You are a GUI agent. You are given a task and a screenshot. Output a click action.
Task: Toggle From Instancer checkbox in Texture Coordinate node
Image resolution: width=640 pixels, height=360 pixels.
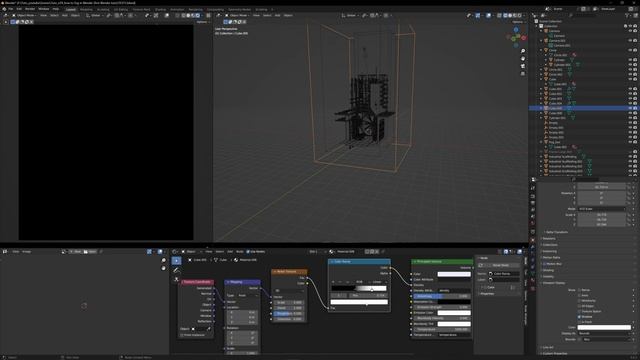(x=182, y=335)
